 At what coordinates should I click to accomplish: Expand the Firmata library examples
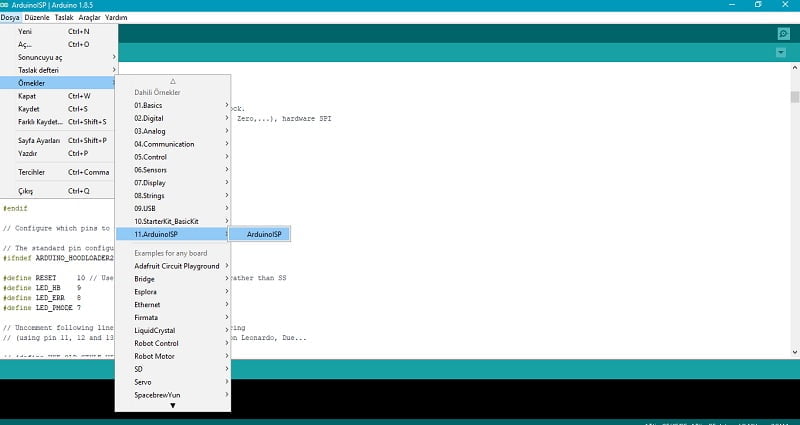coord(173,317)
